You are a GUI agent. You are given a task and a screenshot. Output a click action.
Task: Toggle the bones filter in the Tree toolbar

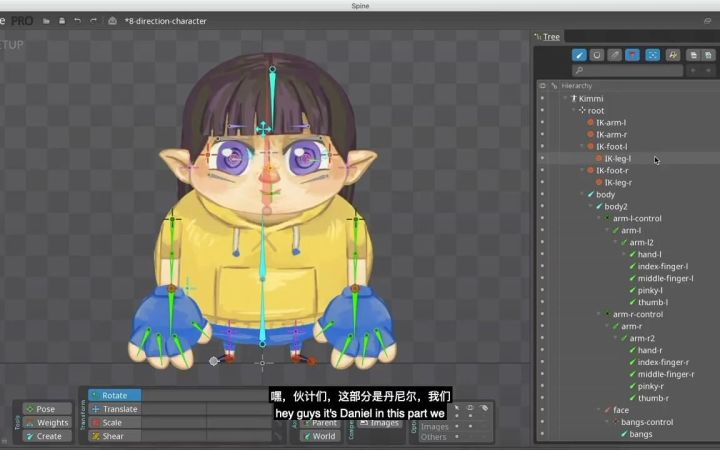tap(579, 55)
